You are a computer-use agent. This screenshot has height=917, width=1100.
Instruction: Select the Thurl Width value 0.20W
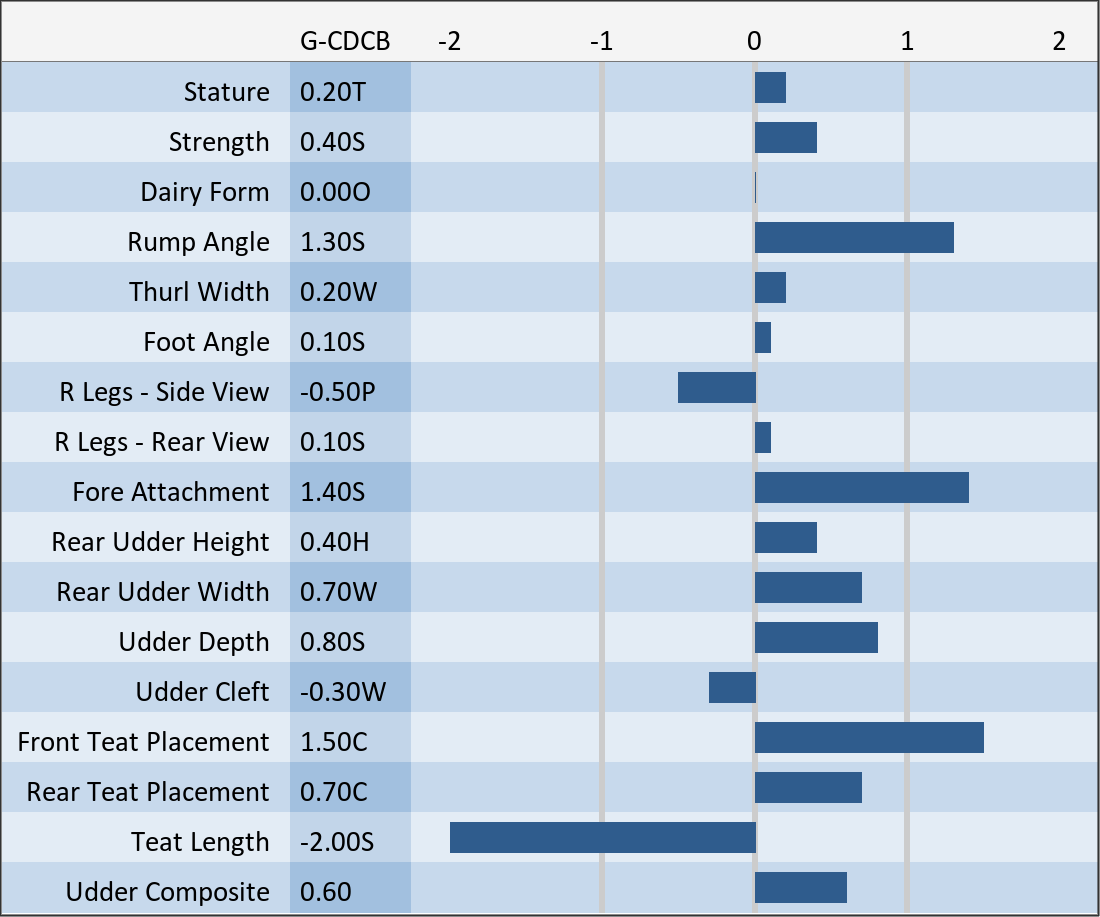[338, 292]
